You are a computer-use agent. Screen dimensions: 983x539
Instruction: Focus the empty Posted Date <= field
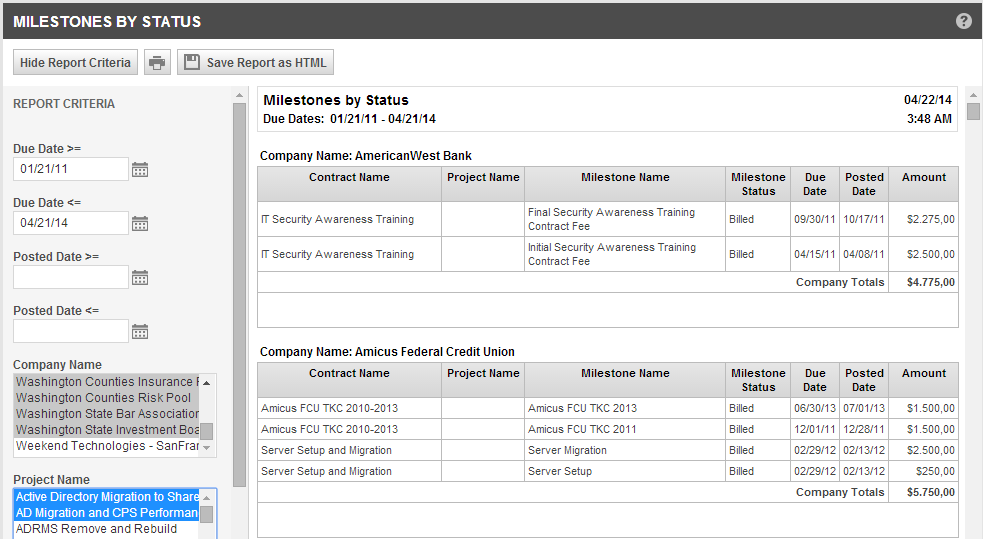point(71,331)
